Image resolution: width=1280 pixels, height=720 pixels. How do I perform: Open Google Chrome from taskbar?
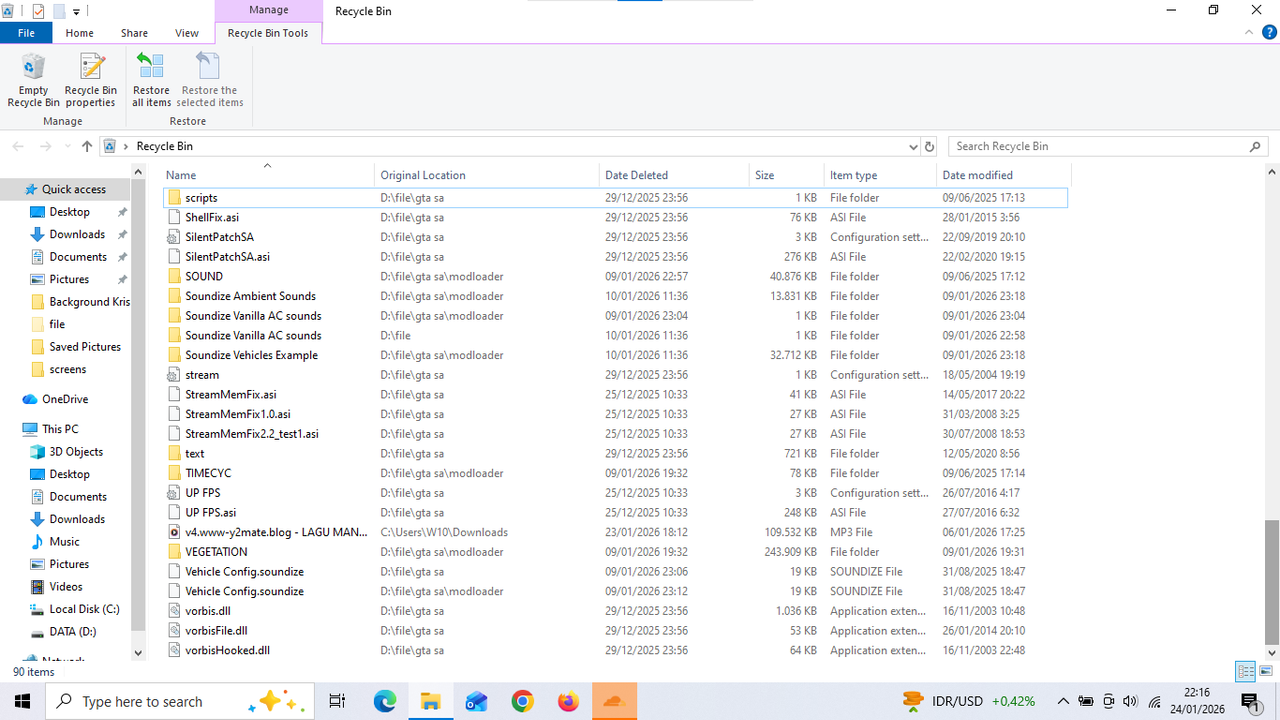pos(522,701)
